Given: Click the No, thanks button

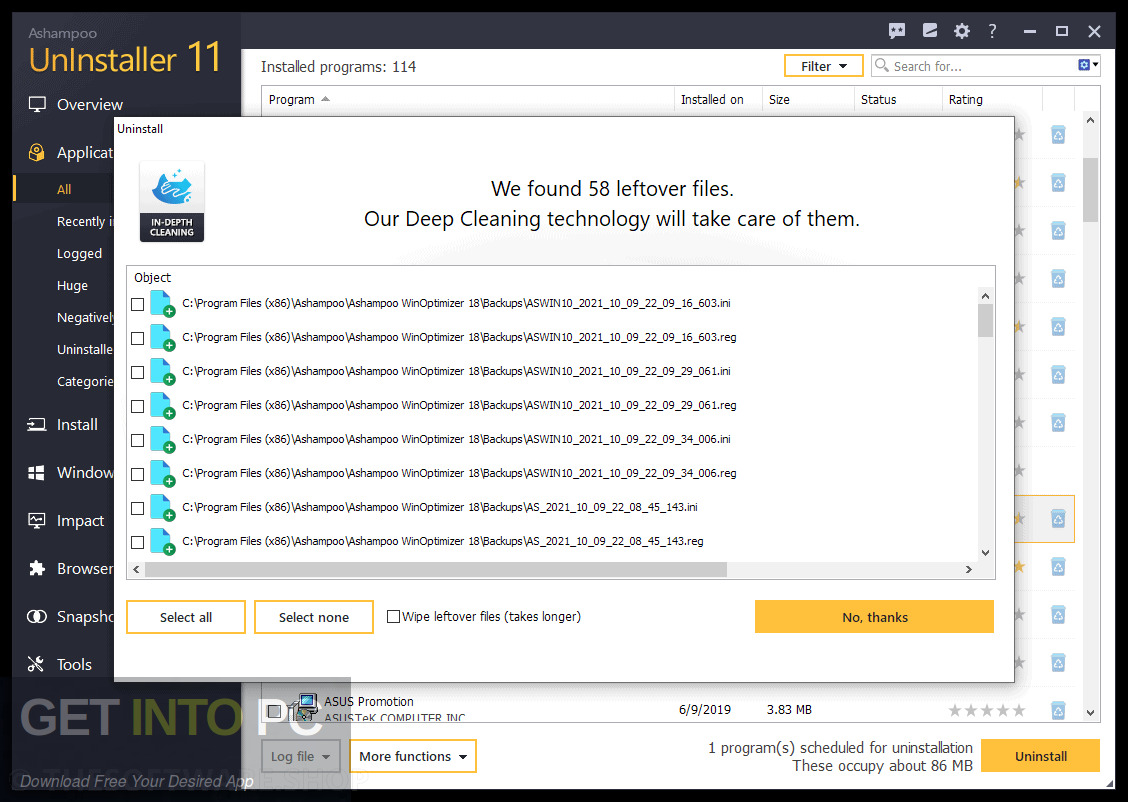Looking at the screenshot, I should pos(874,617).
